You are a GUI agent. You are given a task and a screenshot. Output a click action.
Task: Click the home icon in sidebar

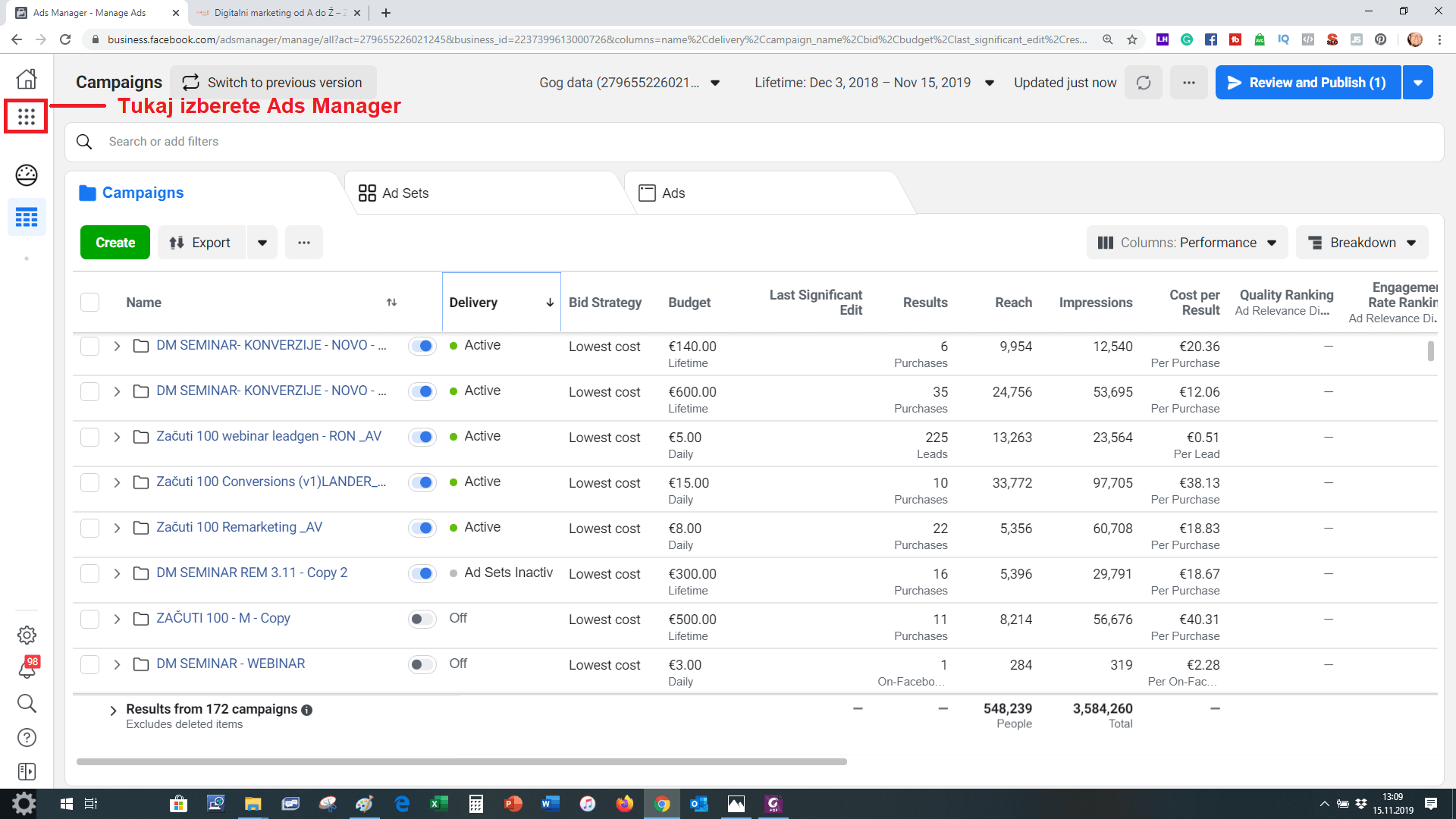tap(27, 79)
